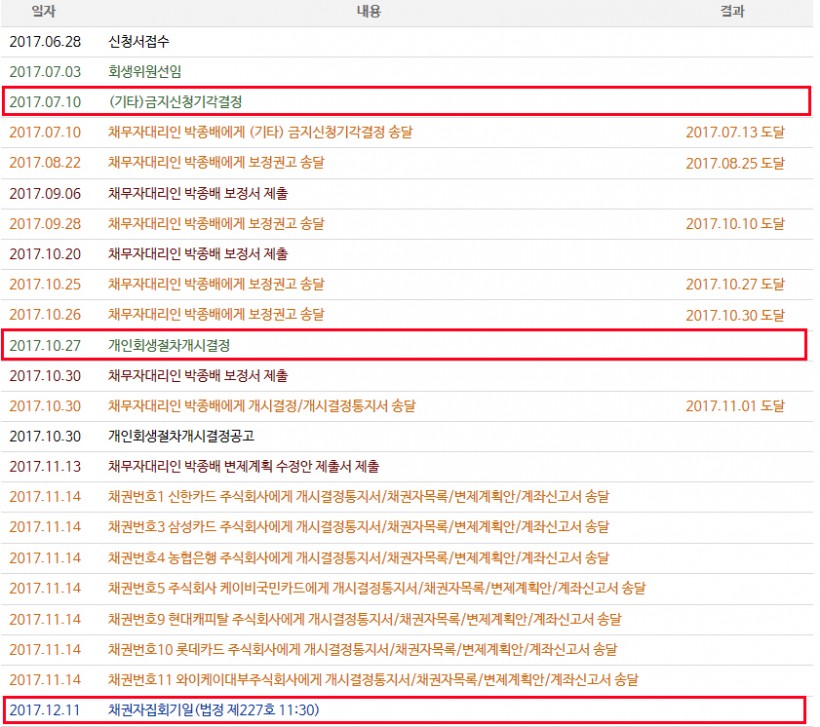820x727 pixels.
Task: Select the date cell '2017.09.28'
Action: pyautogui.click(x=45, y=224)
